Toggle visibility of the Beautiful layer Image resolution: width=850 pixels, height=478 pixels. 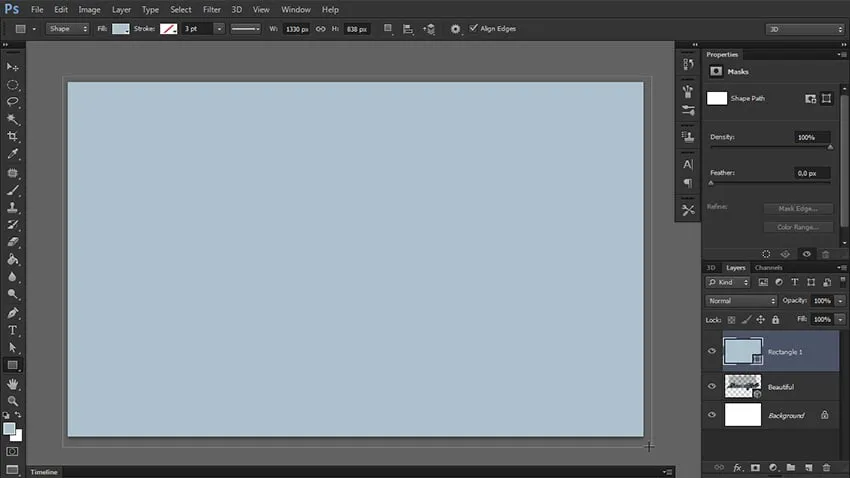712,386
